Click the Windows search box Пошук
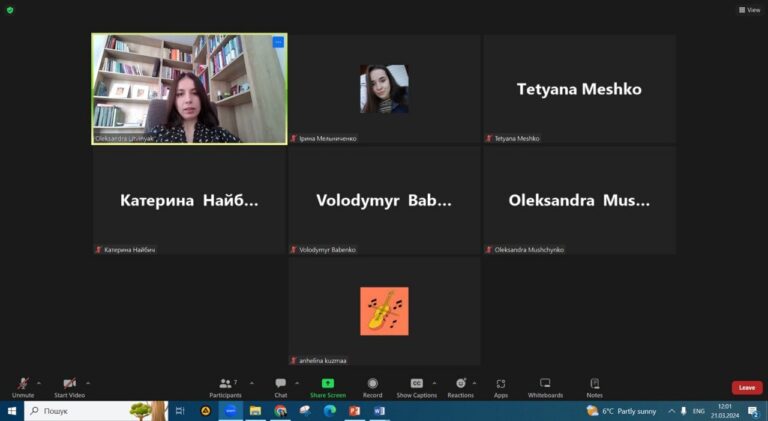Screen dimensions: 768x421 (96, 411)
